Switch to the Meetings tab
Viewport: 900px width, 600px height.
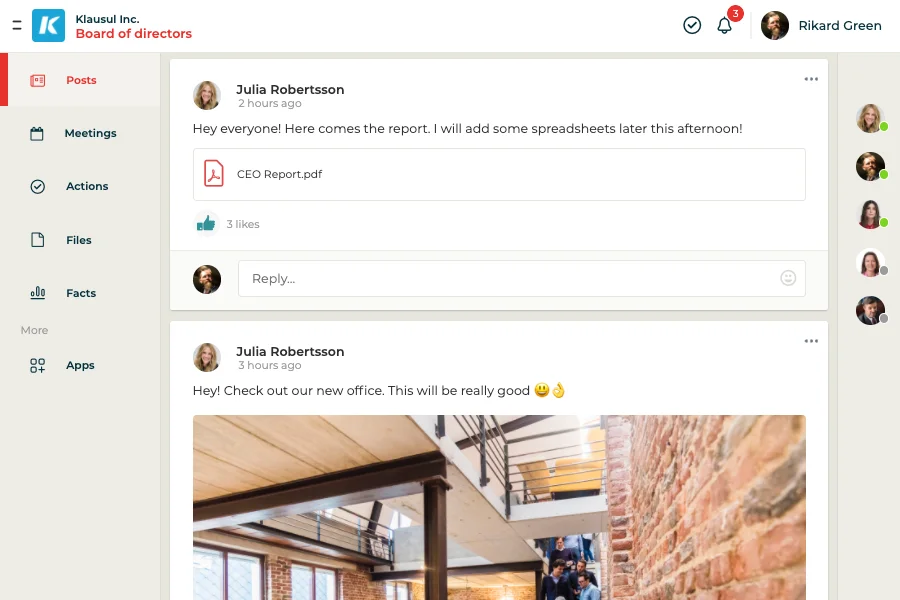[90, 133]
